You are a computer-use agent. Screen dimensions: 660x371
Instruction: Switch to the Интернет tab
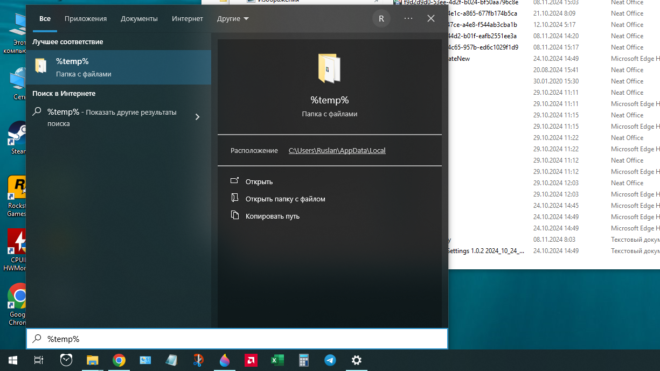[187, 19]
